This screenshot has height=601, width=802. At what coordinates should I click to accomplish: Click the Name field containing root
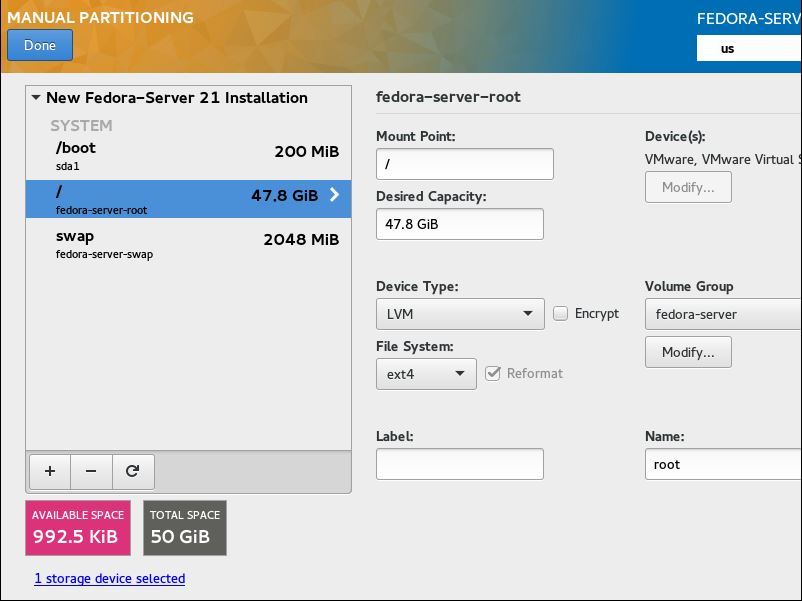click(723, 464)
